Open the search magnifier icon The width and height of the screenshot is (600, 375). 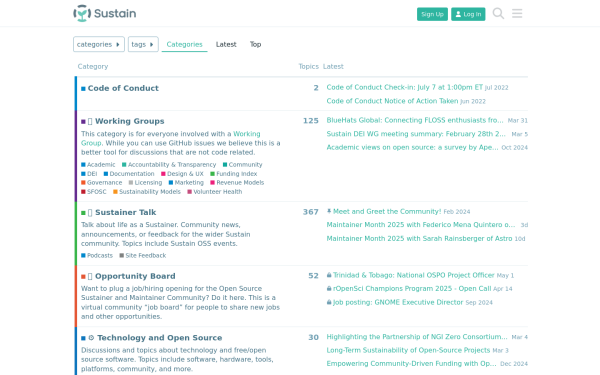[498, 13]
